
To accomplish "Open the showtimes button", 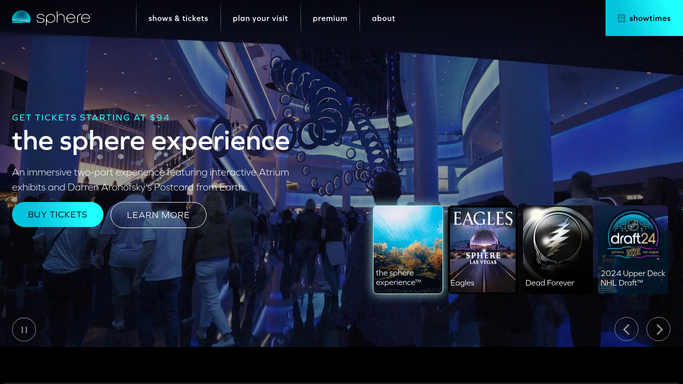I will (644, 18).
